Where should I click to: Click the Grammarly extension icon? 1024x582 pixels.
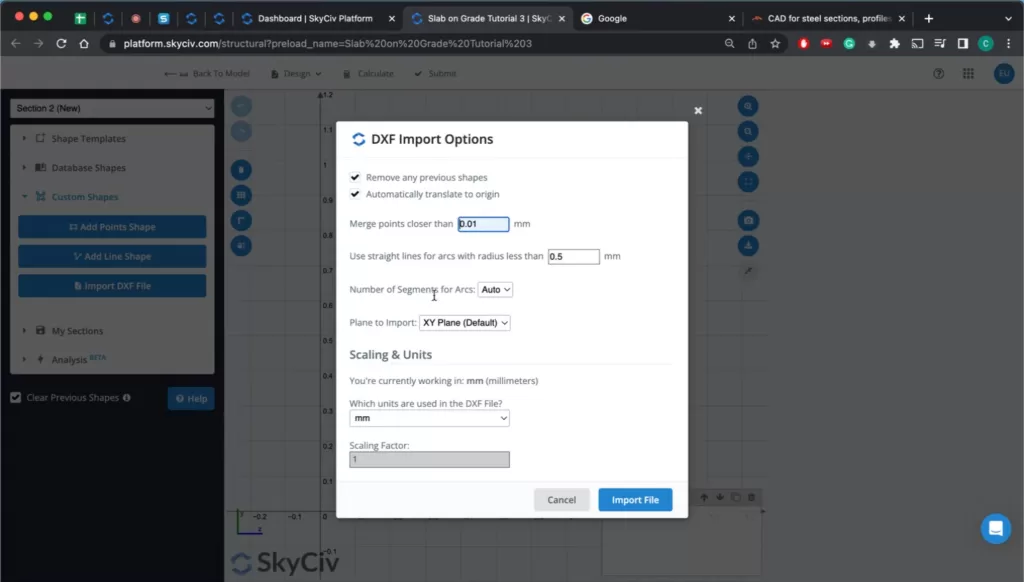coord(849,44)
